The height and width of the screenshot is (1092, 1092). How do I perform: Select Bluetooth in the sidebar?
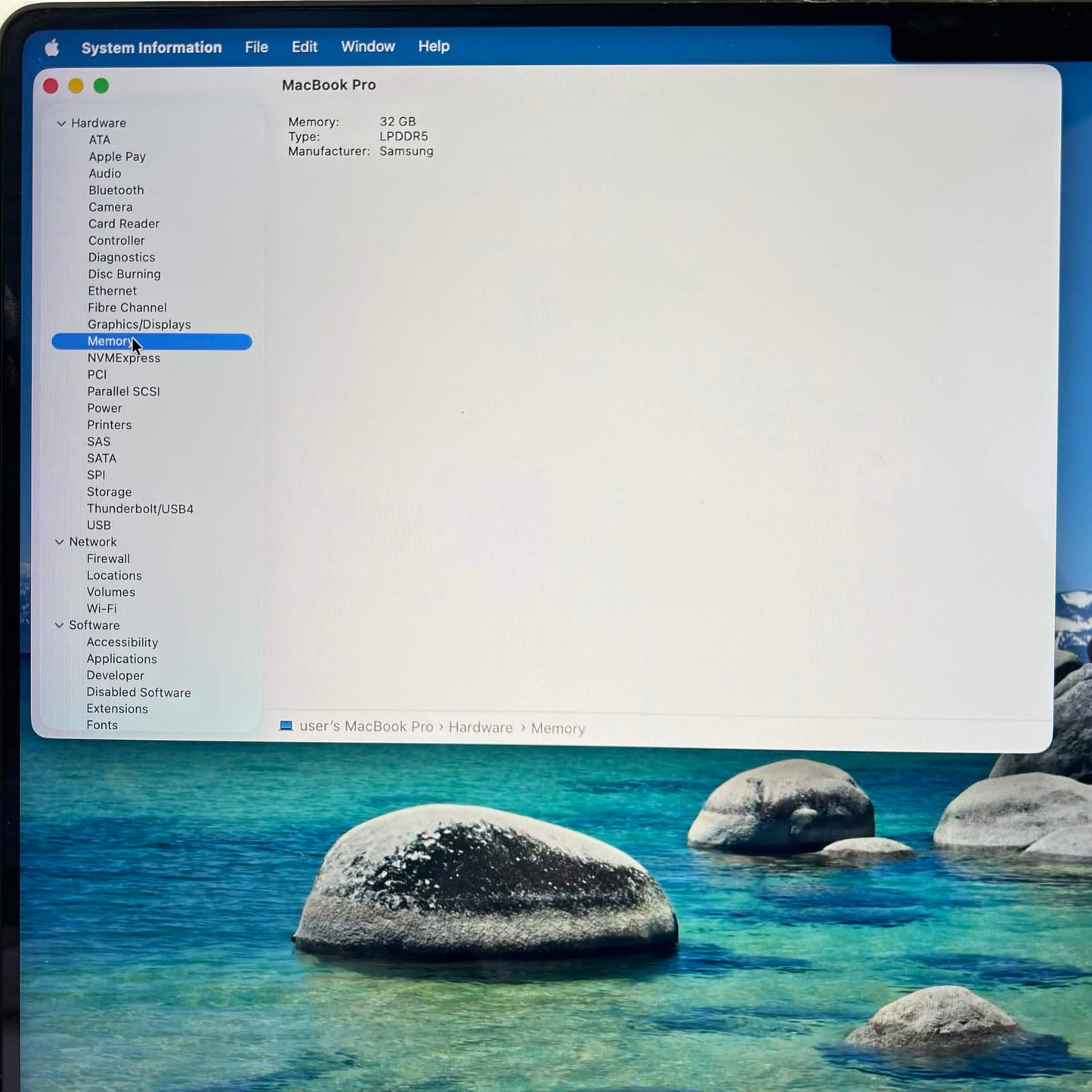[116, 190]
